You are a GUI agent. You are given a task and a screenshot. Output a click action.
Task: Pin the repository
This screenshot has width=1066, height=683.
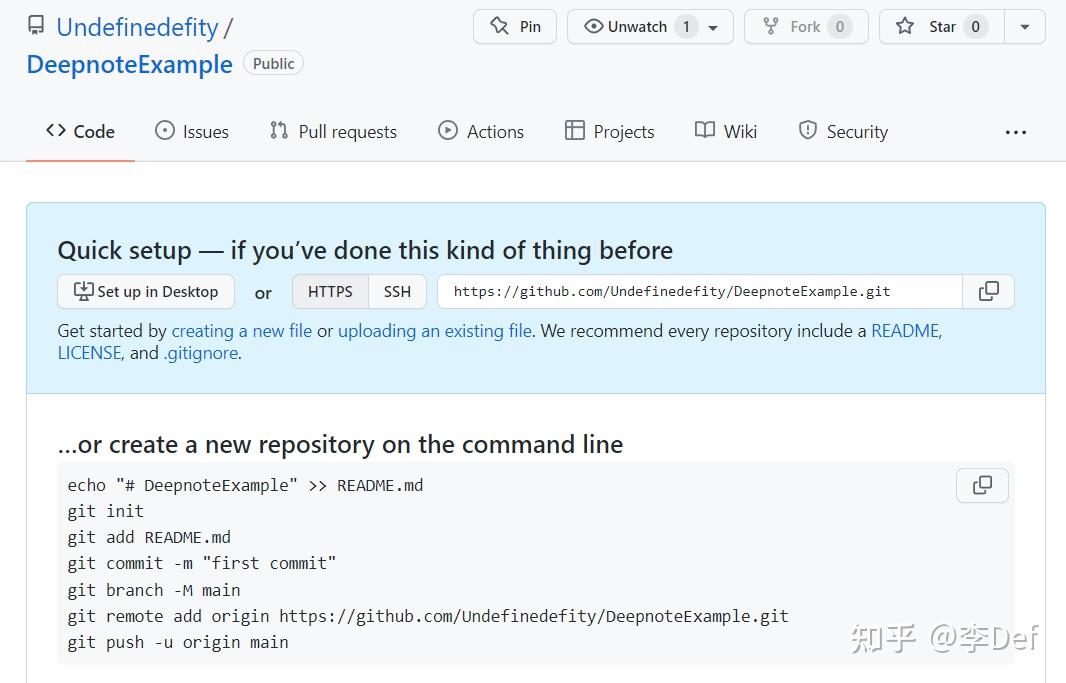514,26
